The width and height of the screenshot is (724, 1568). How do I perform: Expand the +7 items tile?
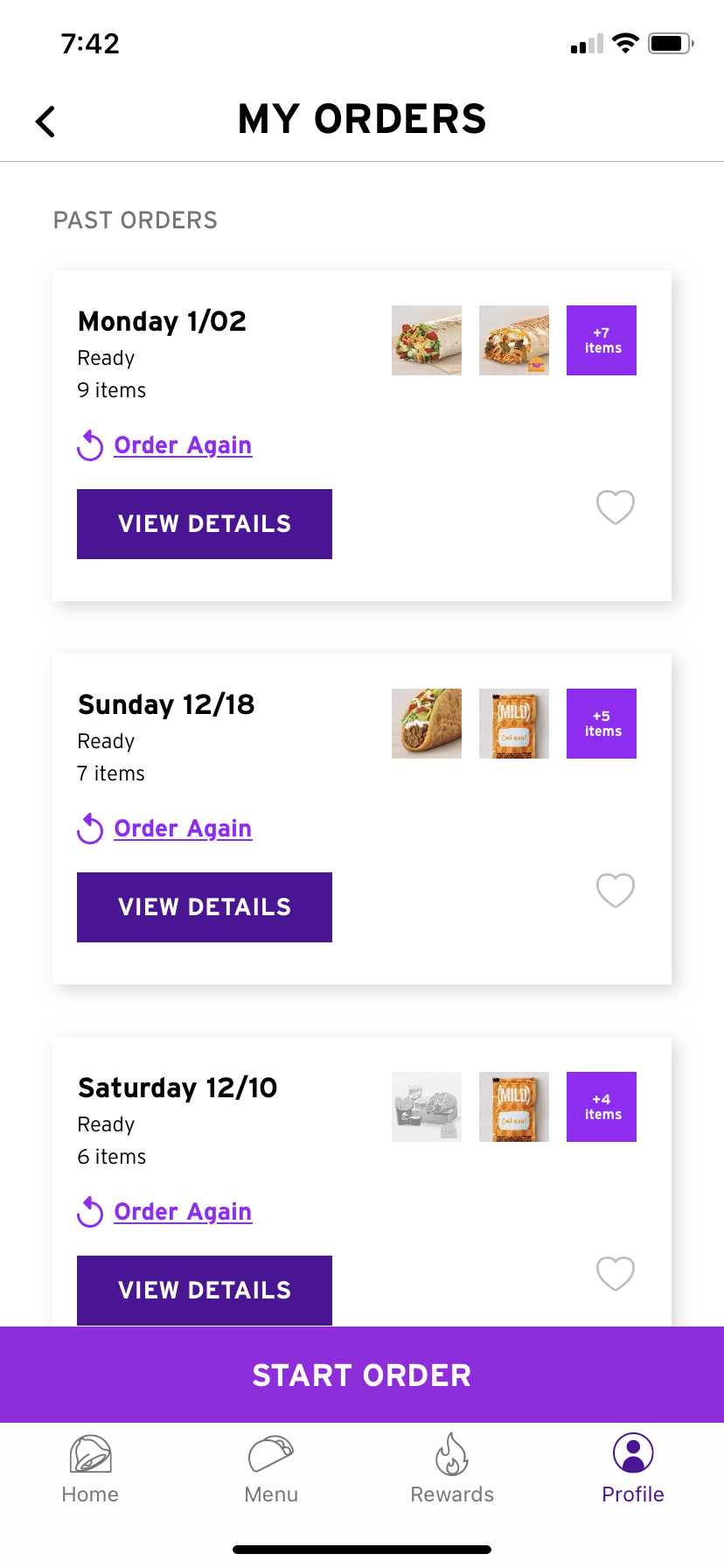[x=602, y=340]
